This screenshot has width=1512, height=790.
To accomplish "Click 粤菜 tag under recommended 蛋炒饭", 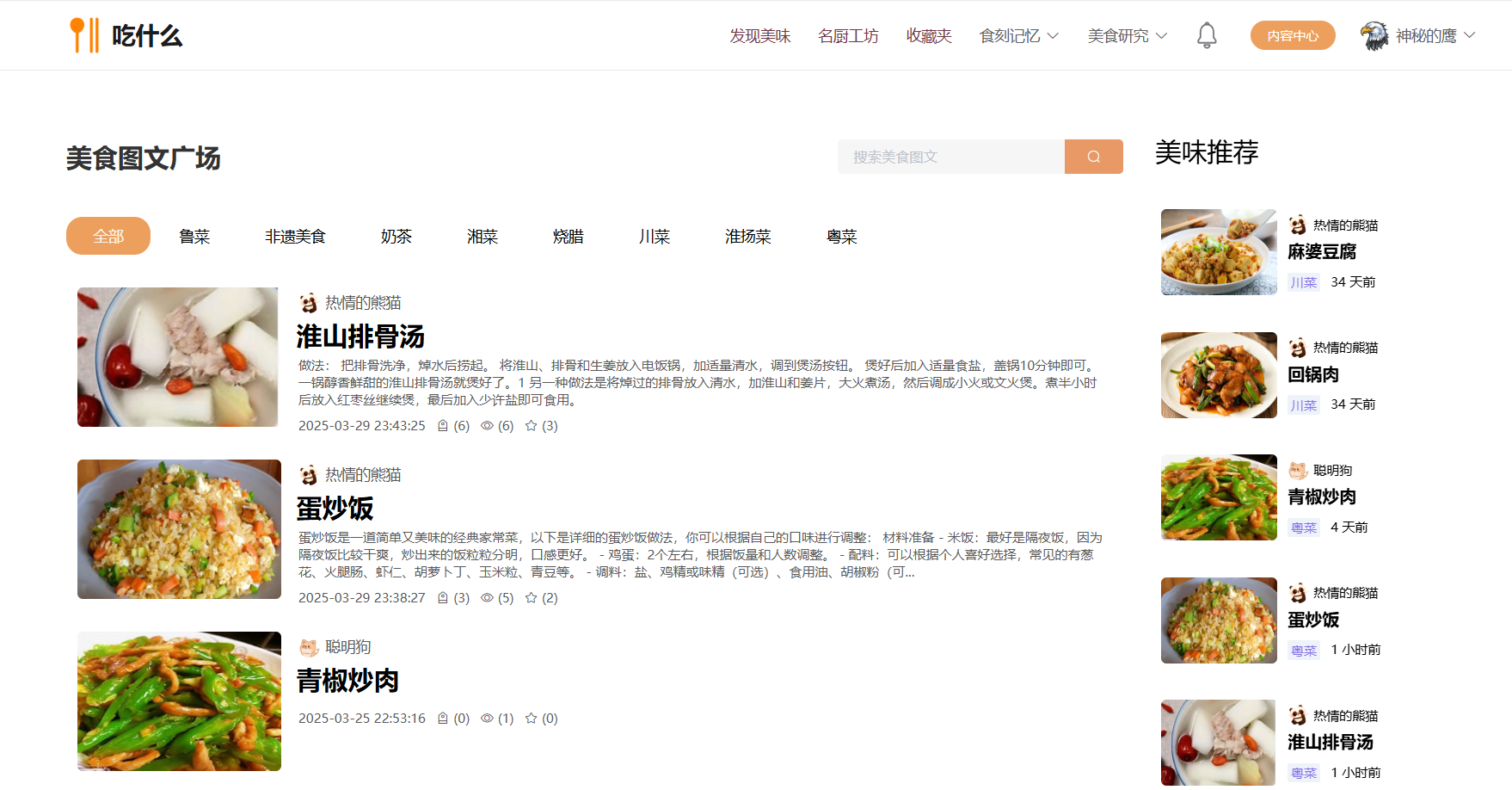I will click(1304, 651).
